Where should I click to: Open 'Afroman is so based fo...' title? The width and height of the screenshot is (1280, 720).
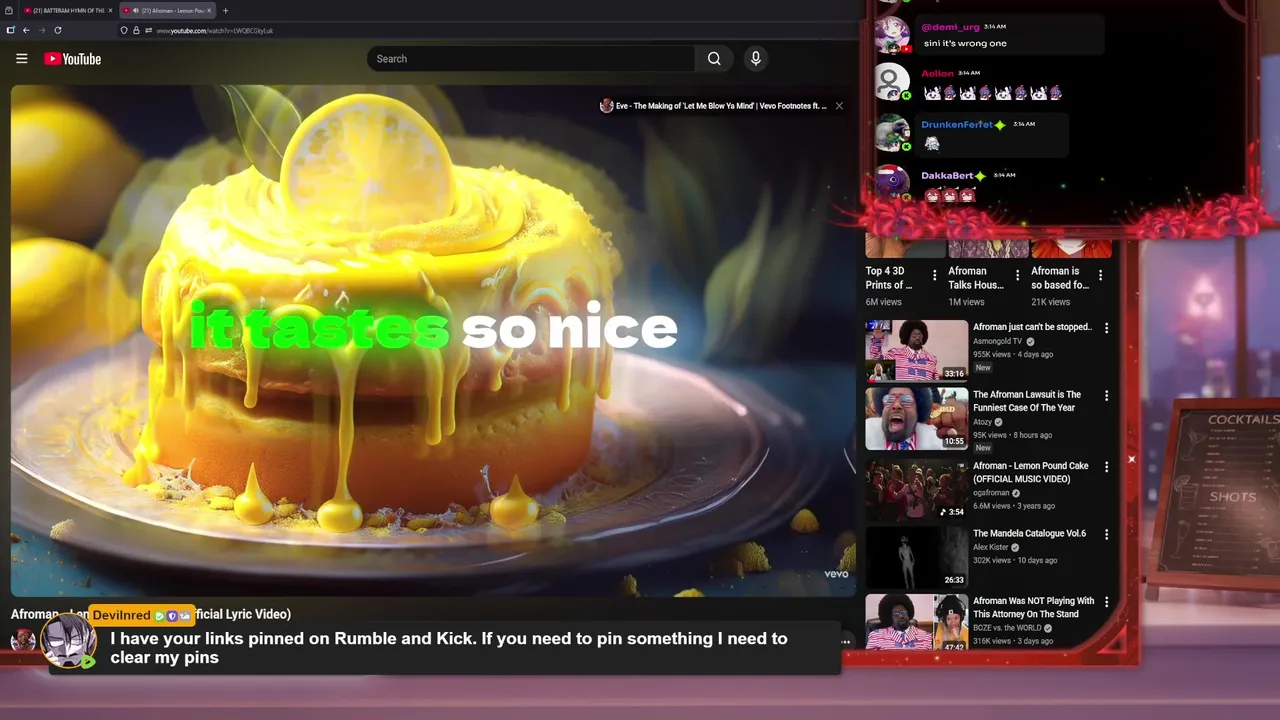pos(1060,278)
